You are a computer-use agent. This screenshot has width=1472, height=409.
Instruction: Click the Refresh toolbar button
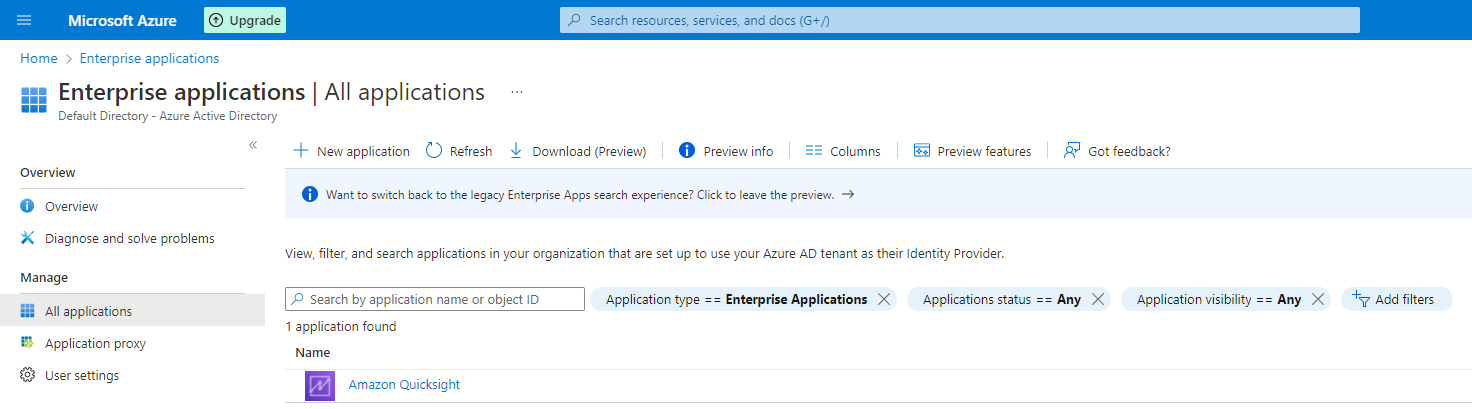[x=459, y=151]
